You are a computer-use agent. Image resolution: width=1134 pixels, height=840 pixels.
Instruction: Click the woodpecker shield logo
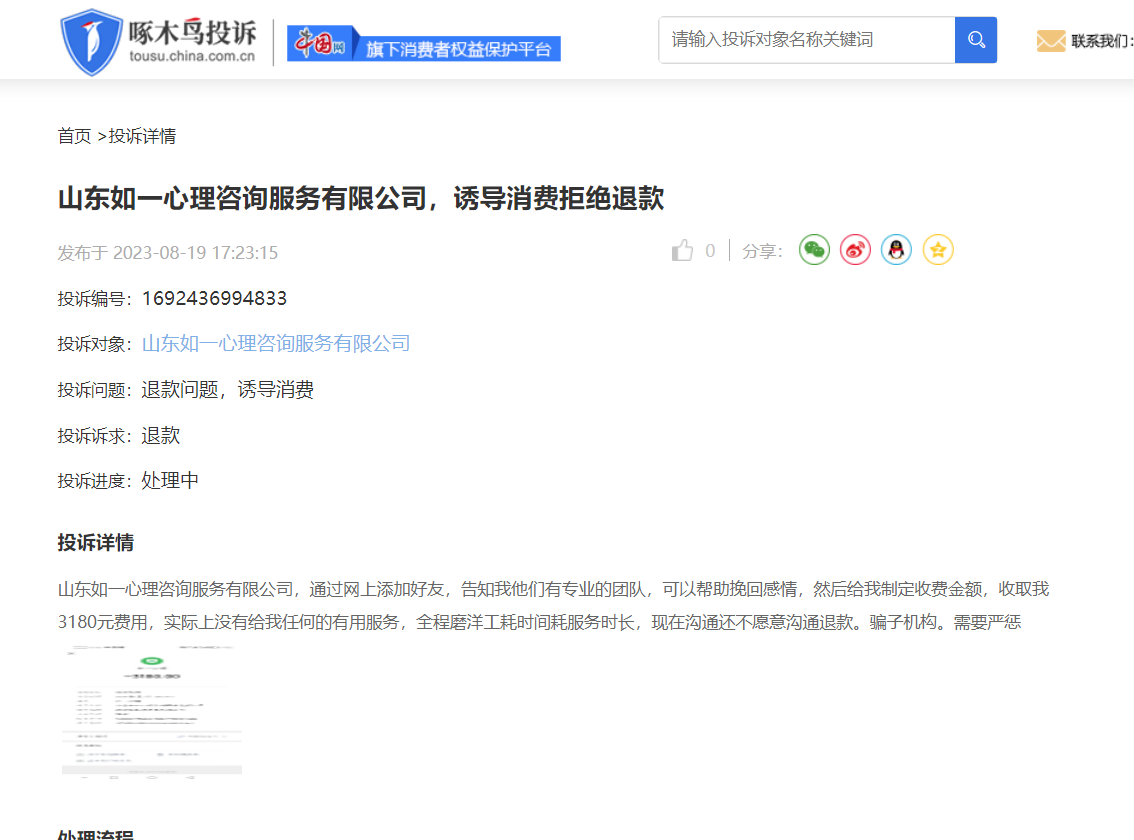(91, 42)
